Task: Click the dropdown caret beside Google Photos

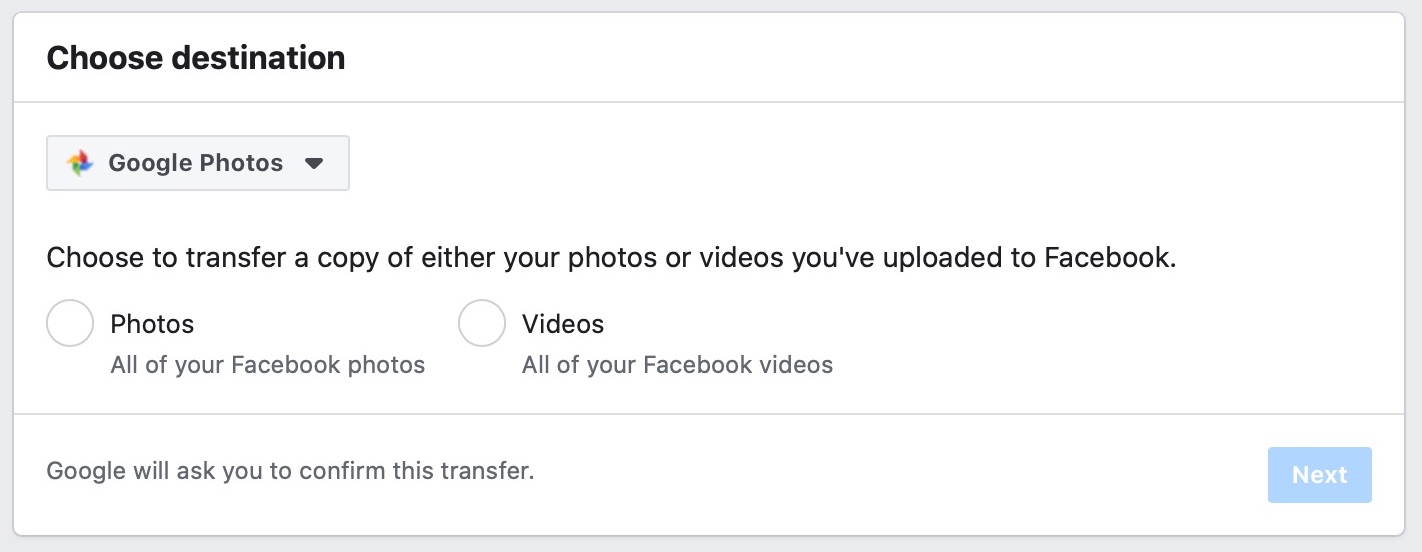Action: click(x=314, y=163)
